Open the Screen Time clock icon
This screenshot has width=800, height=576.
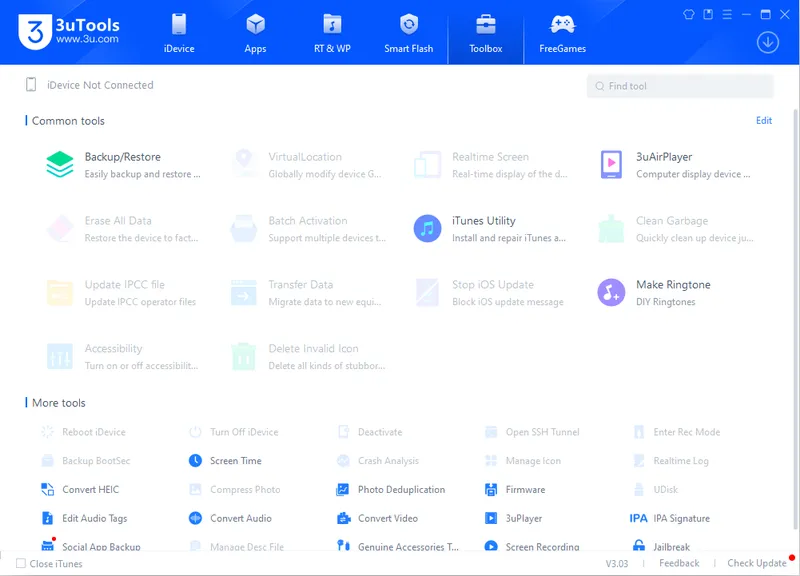pyautogui.click(x=195, y=461)
